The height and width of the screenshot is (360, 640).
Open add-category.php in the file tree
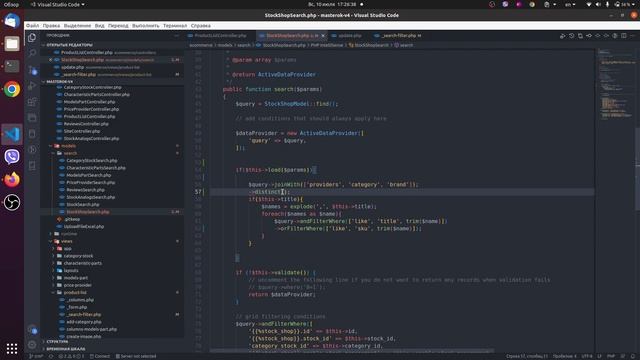pos(84,322)
